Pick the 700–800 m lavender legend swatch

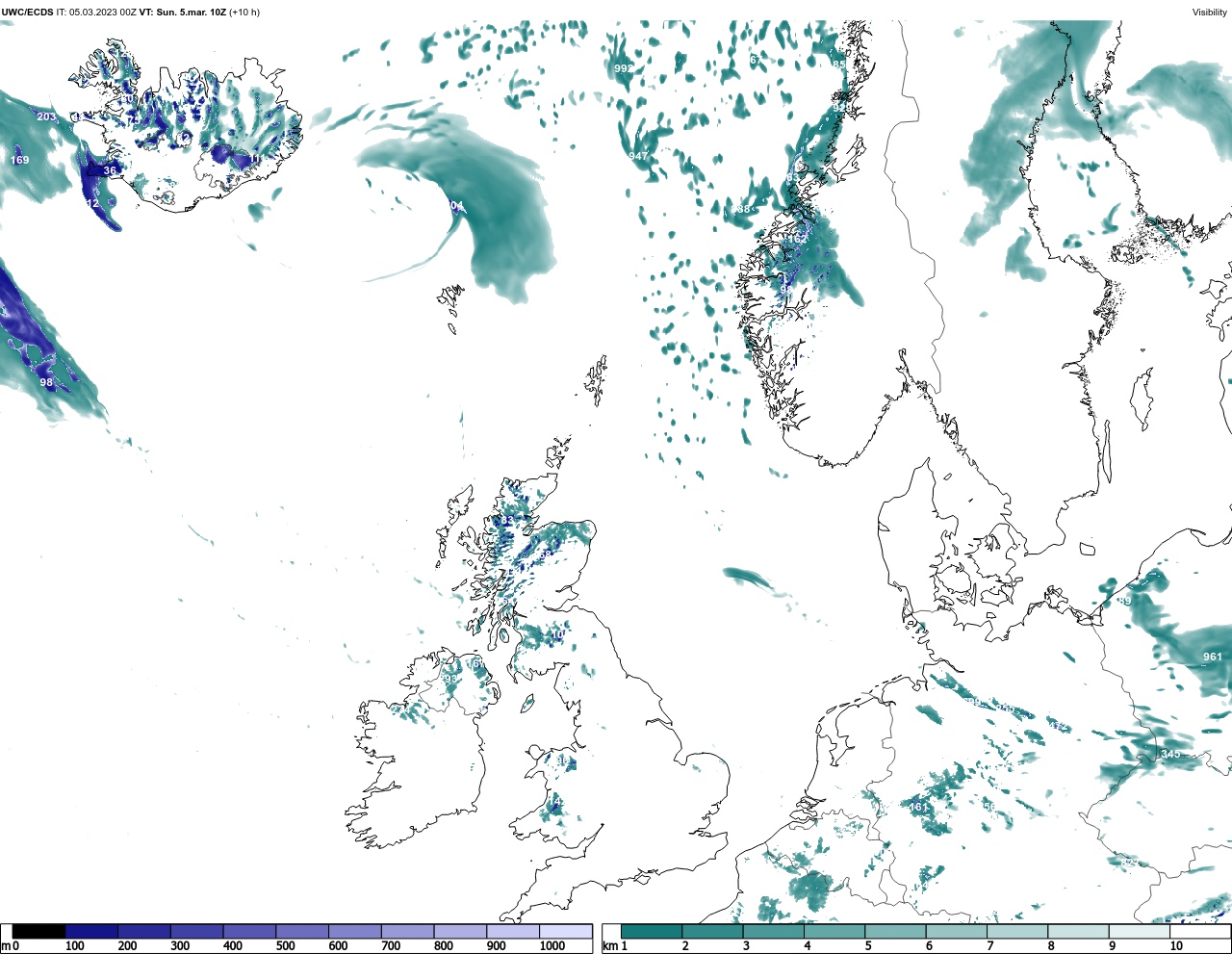coord(407,931)
